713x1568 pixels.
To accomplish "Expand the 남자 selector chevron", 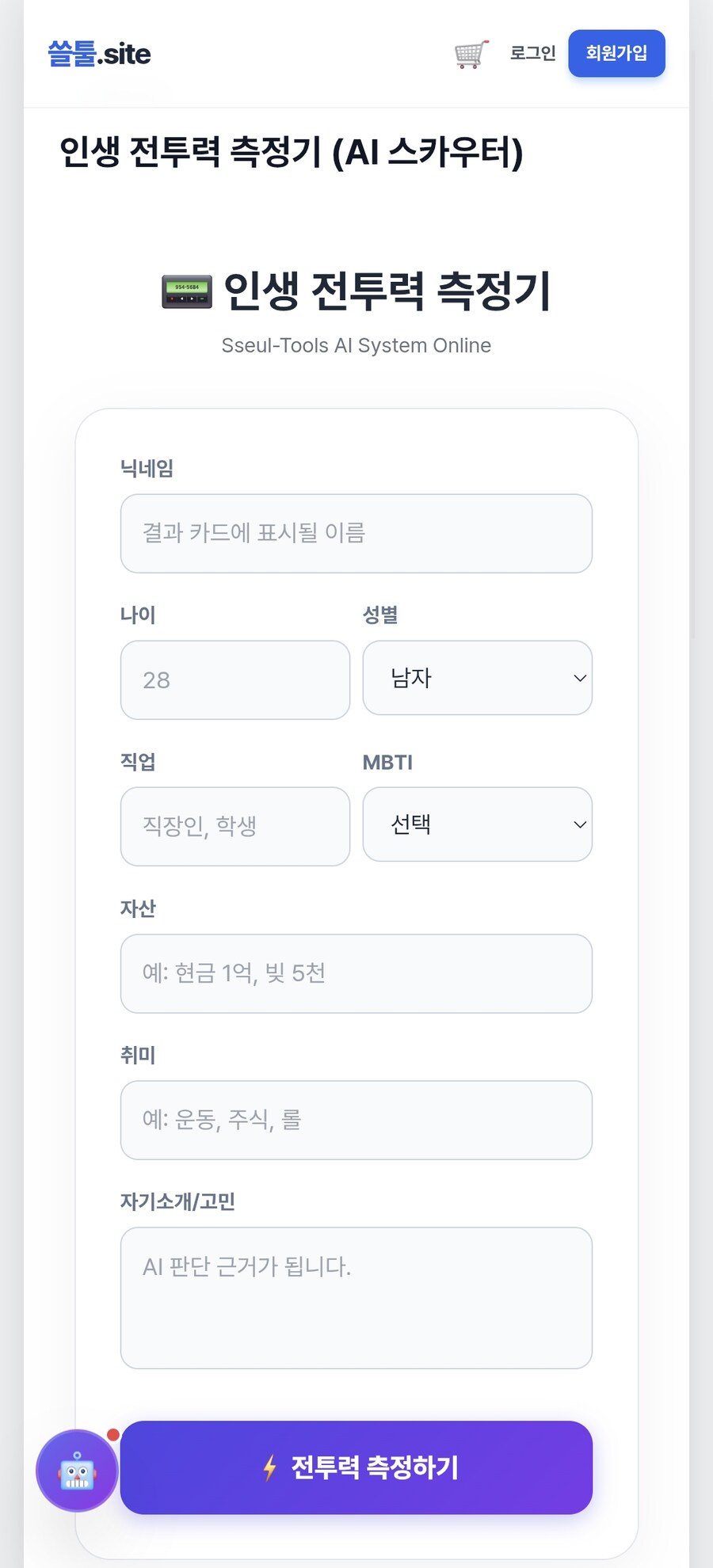I will (x=578, y=679).
